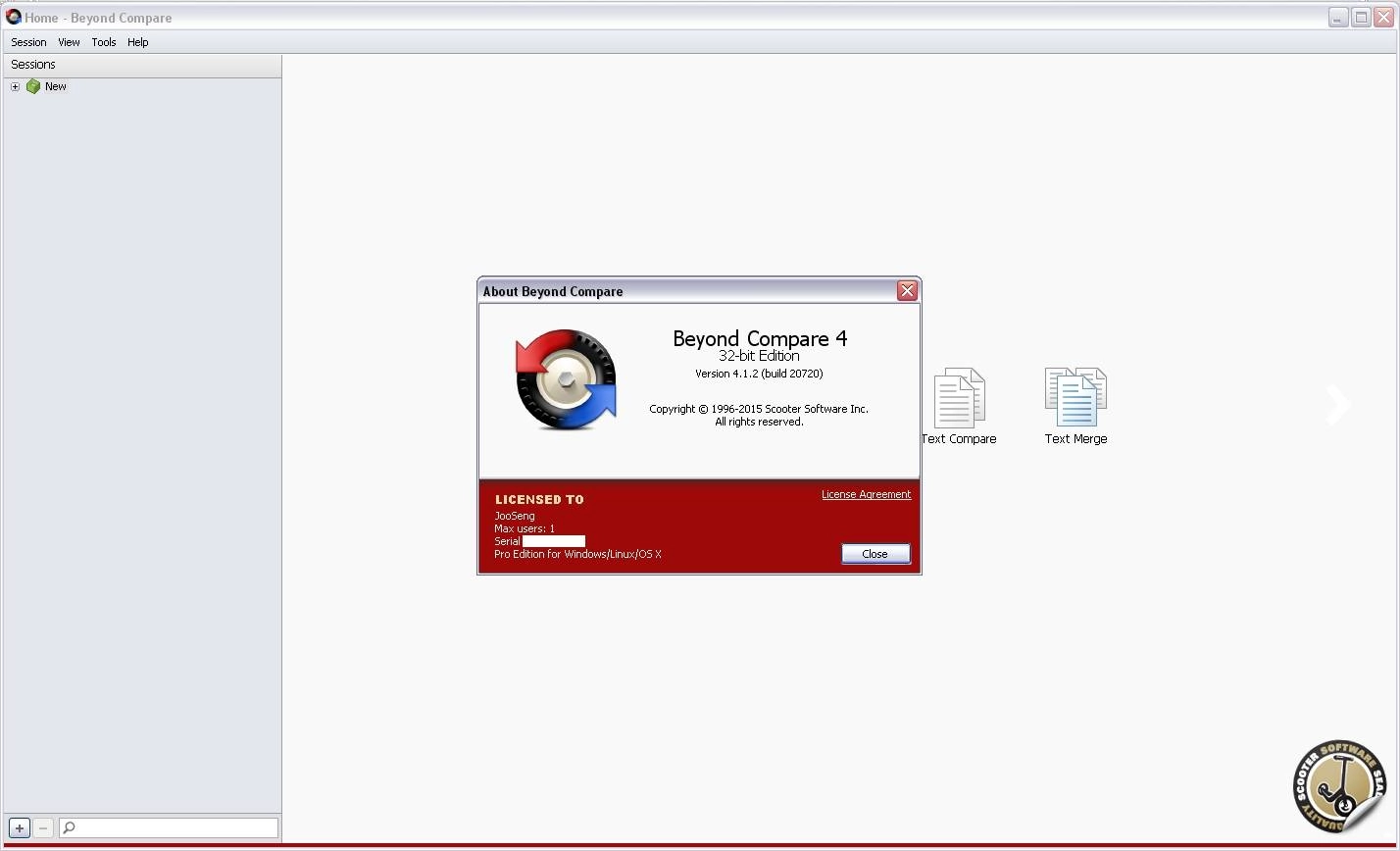Click the magnifier icon in search box

(69, 828)
